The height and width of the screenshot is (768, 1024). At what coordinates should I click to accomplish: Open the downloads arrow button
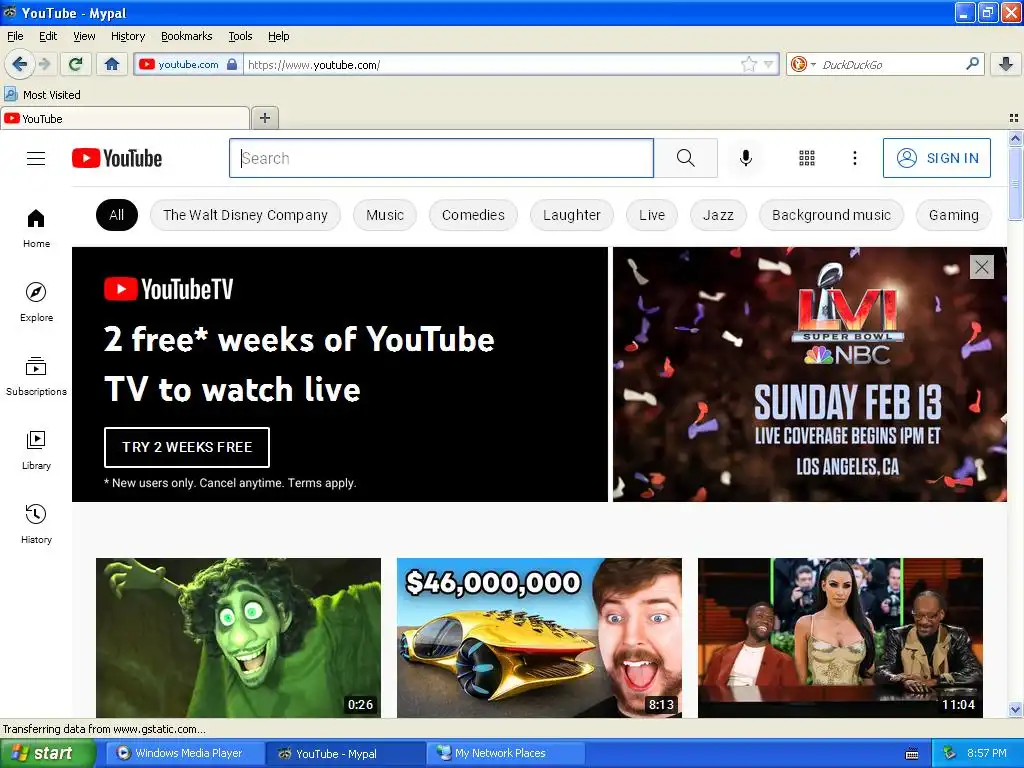pyautogui.click(x=1006, y=64)
